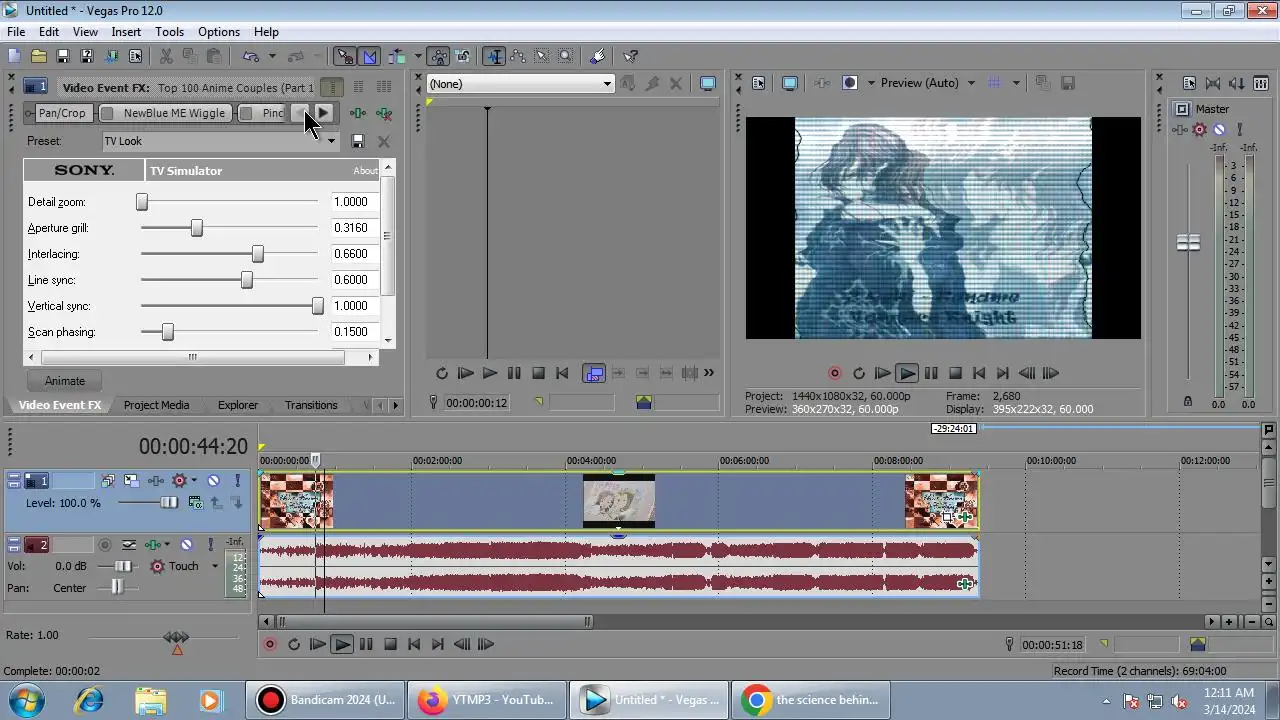Open Bandicam 2024 from the taskbar

click(326, 700)
